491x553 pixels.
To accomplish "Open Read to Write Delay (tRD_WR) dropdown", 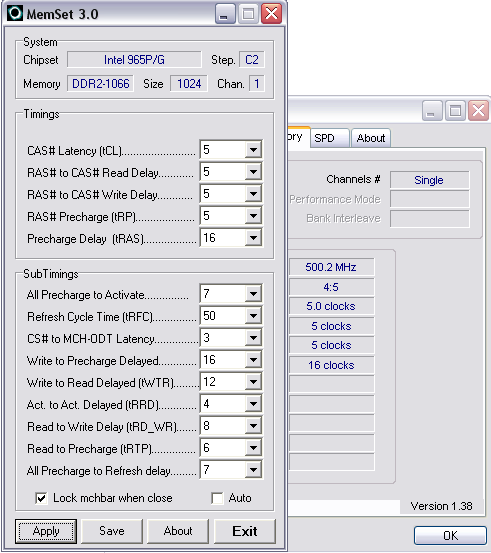I will pyautogui.click(x=253, y=426).
